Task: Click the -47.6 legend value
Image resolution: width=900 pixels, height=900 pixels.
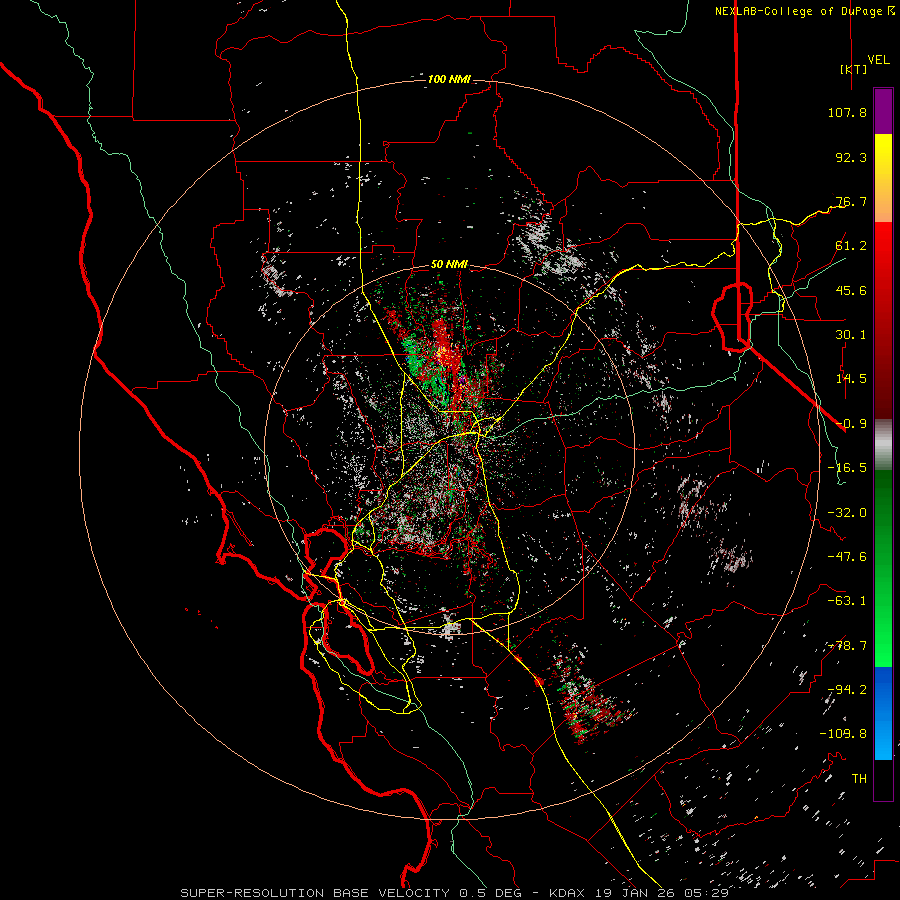Action: (847, 557)
